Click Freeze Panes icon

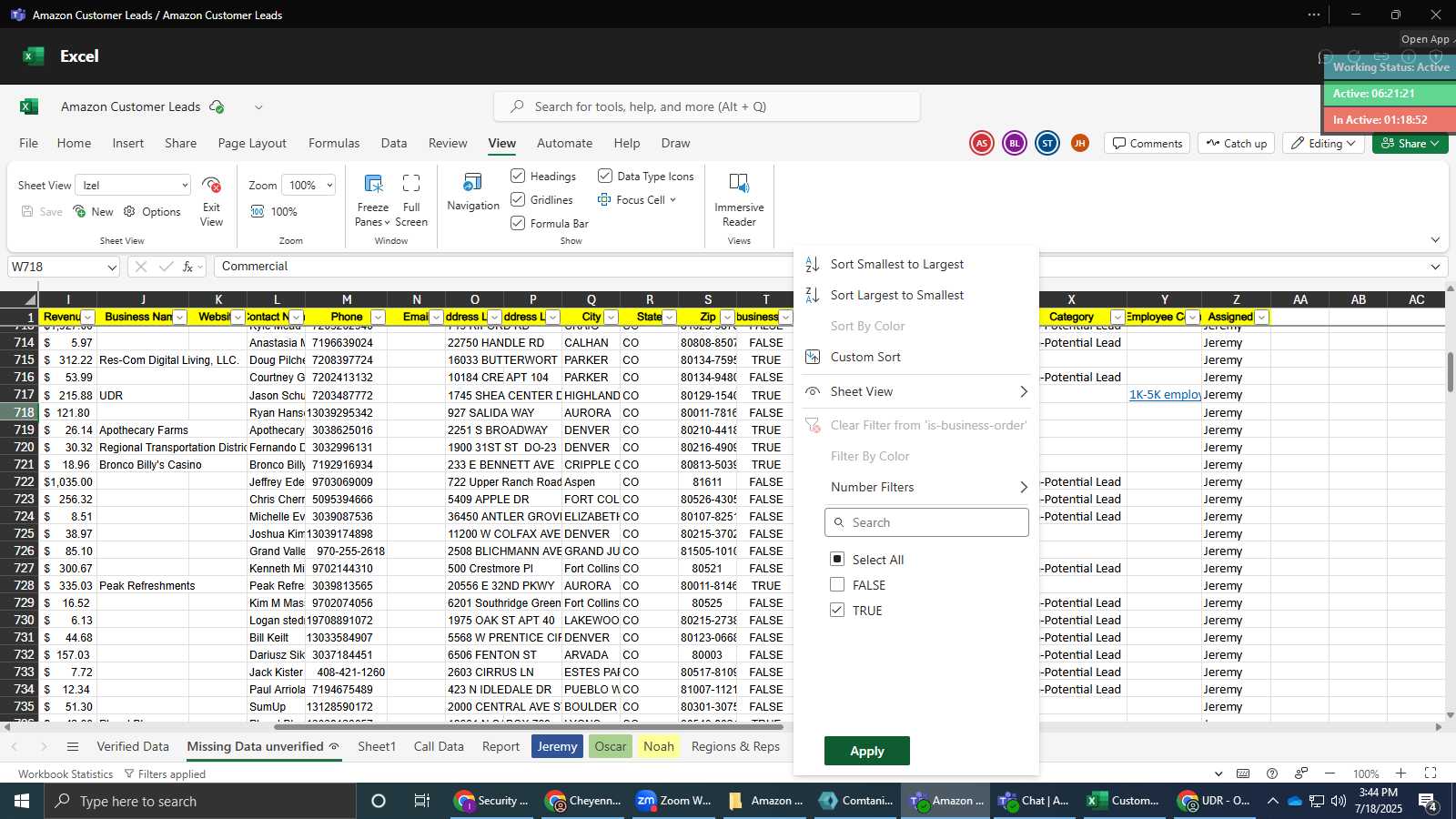(x=372, y=184)
